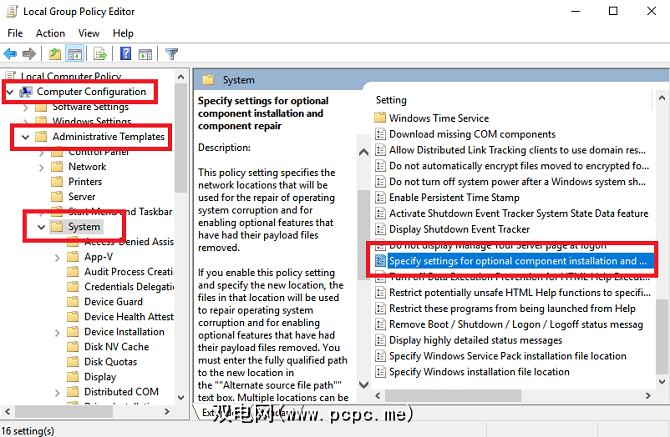This screenshot has width=670, height=437.
Task: Expand the Device Installation node
Action: (57, 333)
